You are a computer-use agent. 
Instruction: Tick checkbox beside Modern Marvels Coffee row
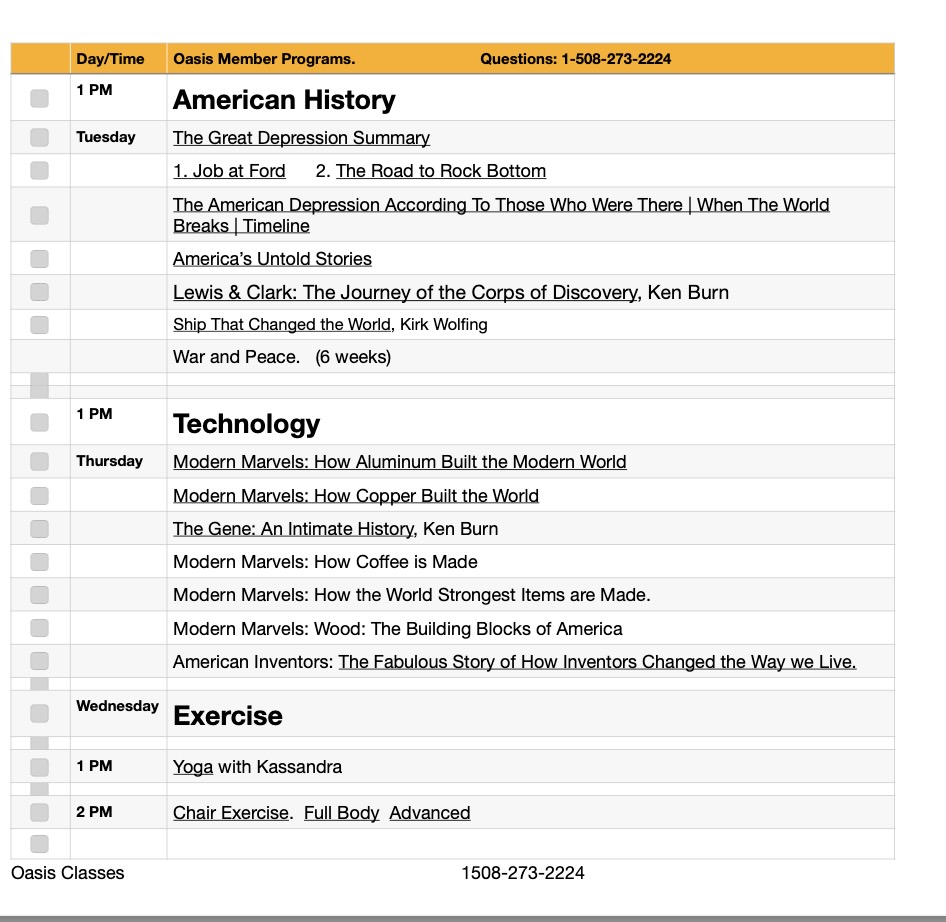tap(39, 562)
